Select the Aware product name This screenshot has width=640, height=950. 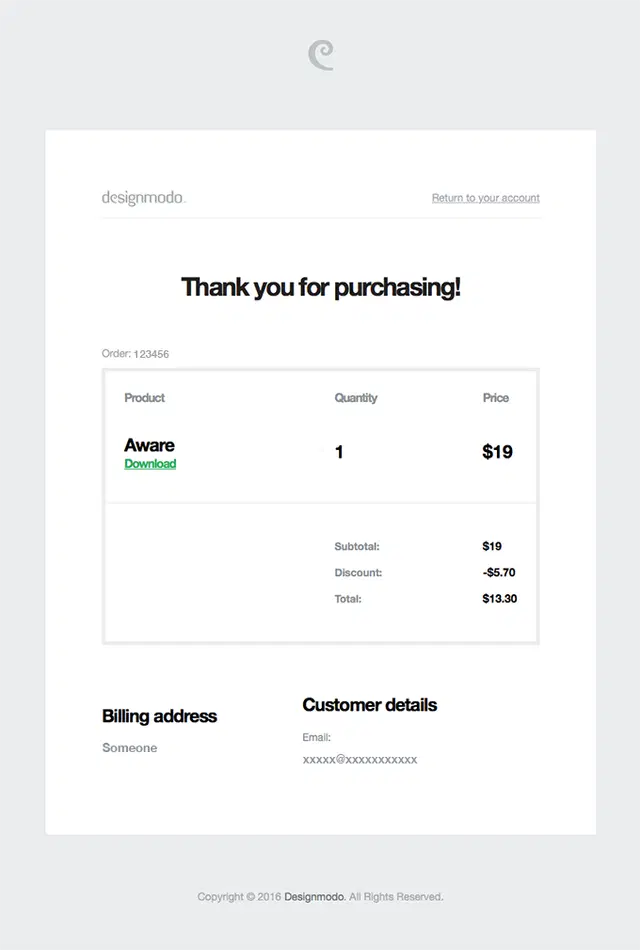(149, 445)
